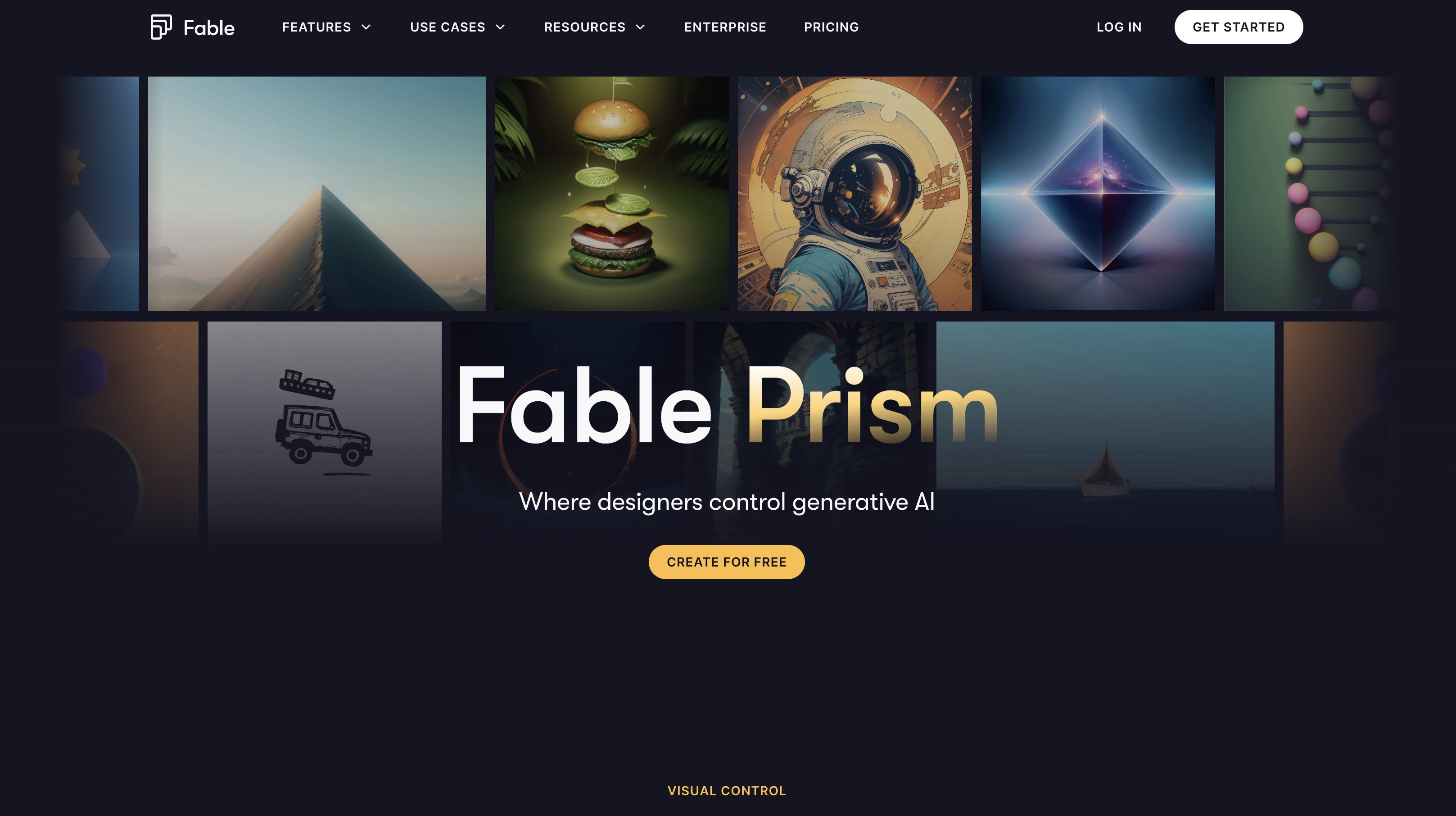The width and height of the screenshot is (1456, 816).
Task: Select the pyramid landscape thumbnail
Action: tap(317, 193)
